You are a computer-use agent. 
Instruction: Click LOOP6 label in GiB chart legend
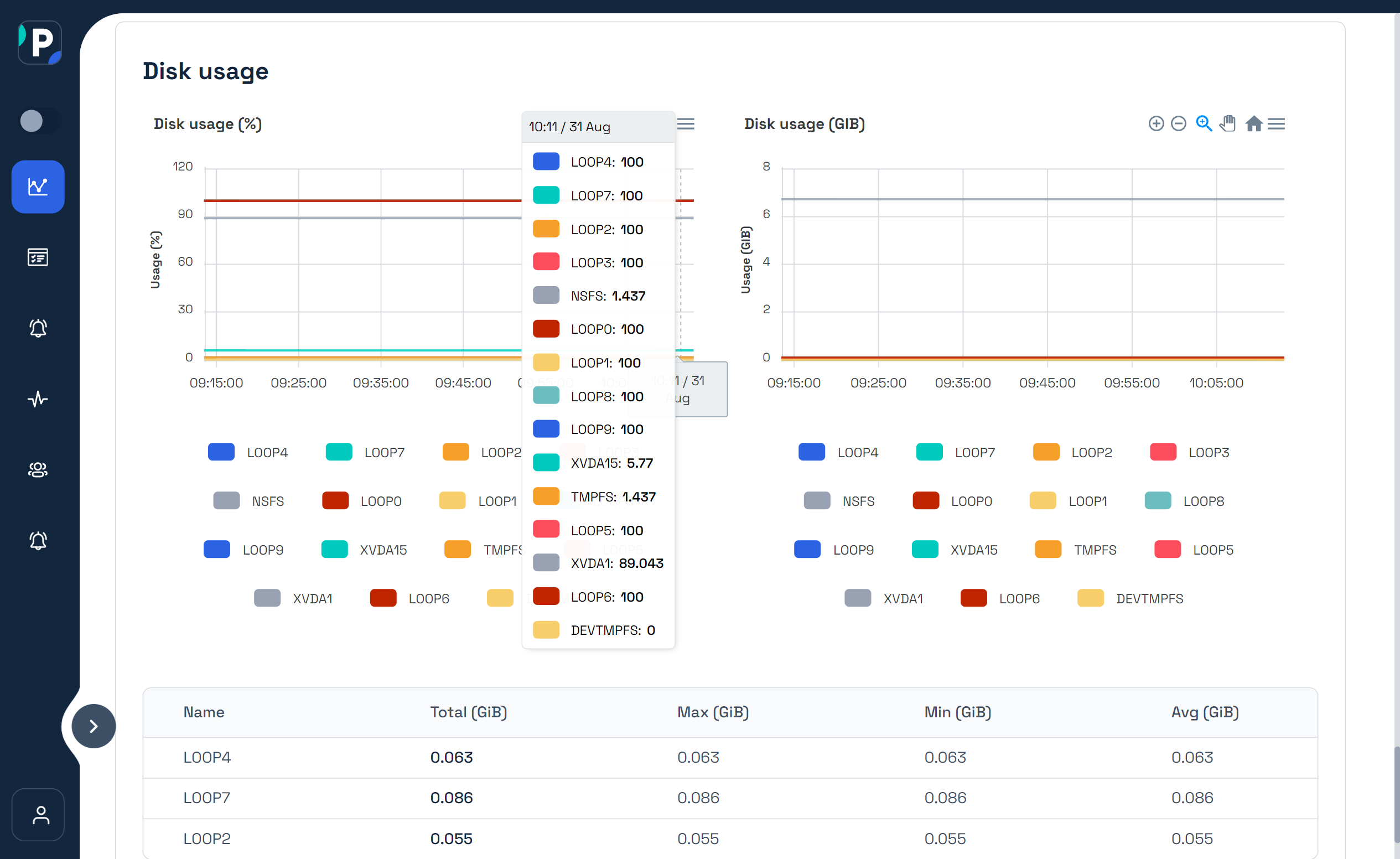pyautogui.click(x=1019, y=598)
